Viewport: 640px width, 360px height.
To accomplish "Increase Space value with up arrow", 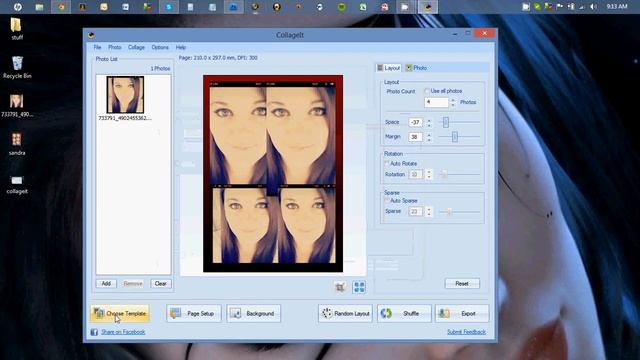I will tap(429, 120).
